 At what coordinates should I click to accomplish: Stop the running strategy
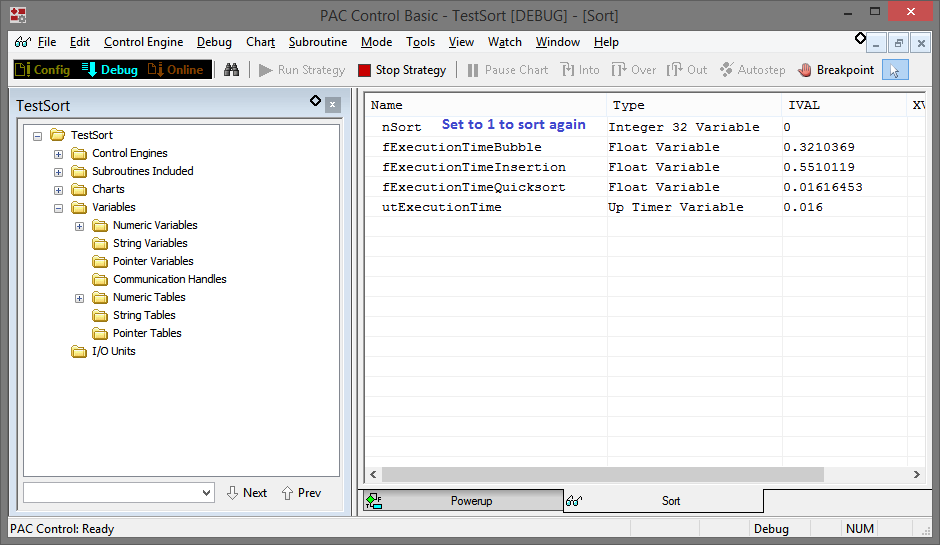pyautogui.click(x=402, y=70)
